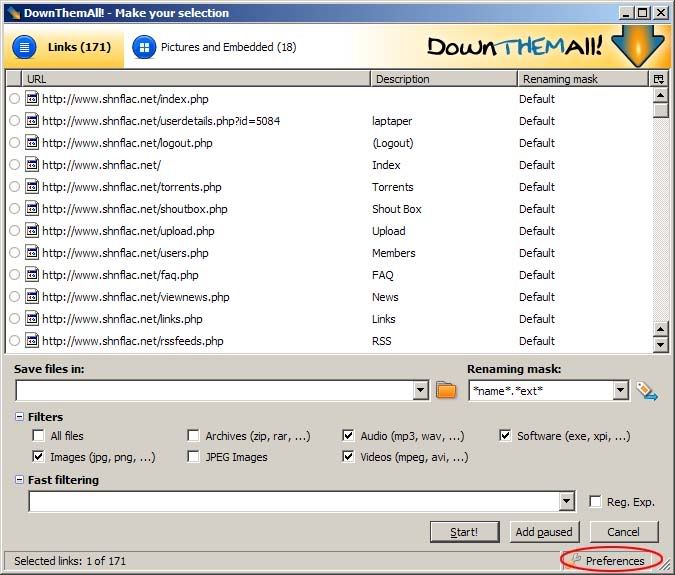The width and height of the screenshot is (675, 575).
Task: Uncheck the Videos (mpeg, avi) filter
Action: (x=348, y=457)
